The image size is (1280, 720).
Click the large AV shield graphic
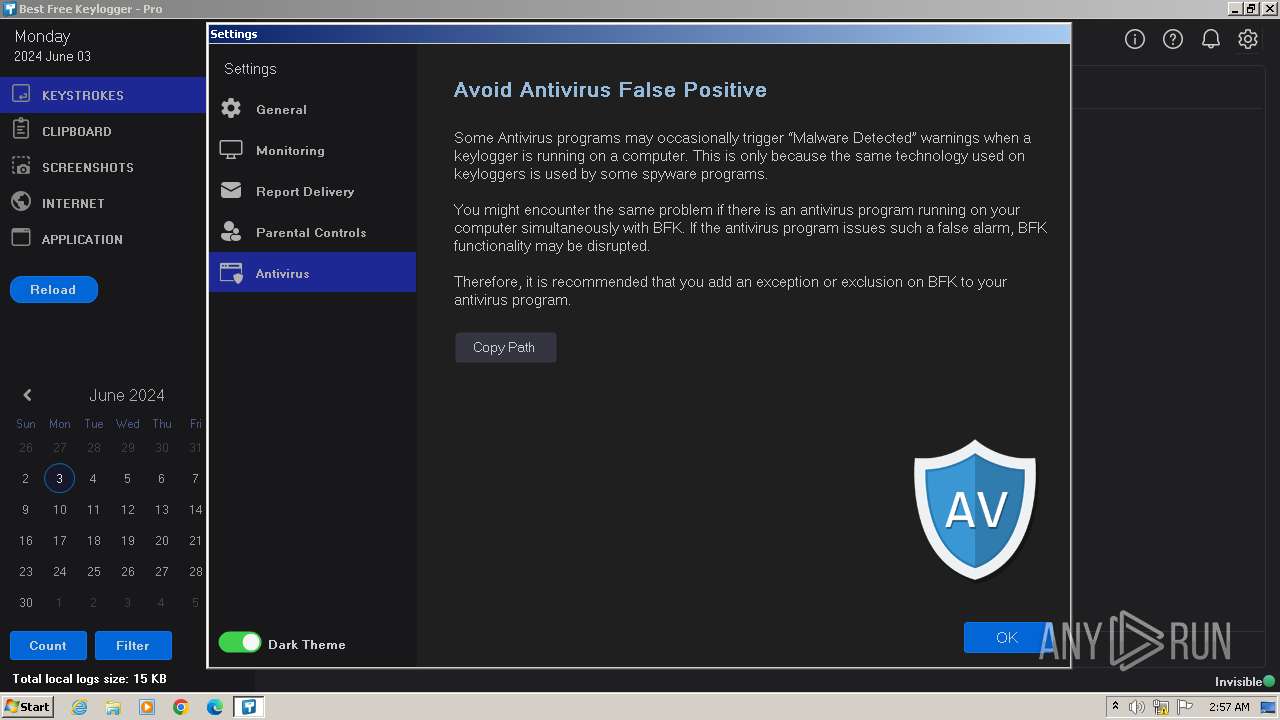[x=975, y=509]
